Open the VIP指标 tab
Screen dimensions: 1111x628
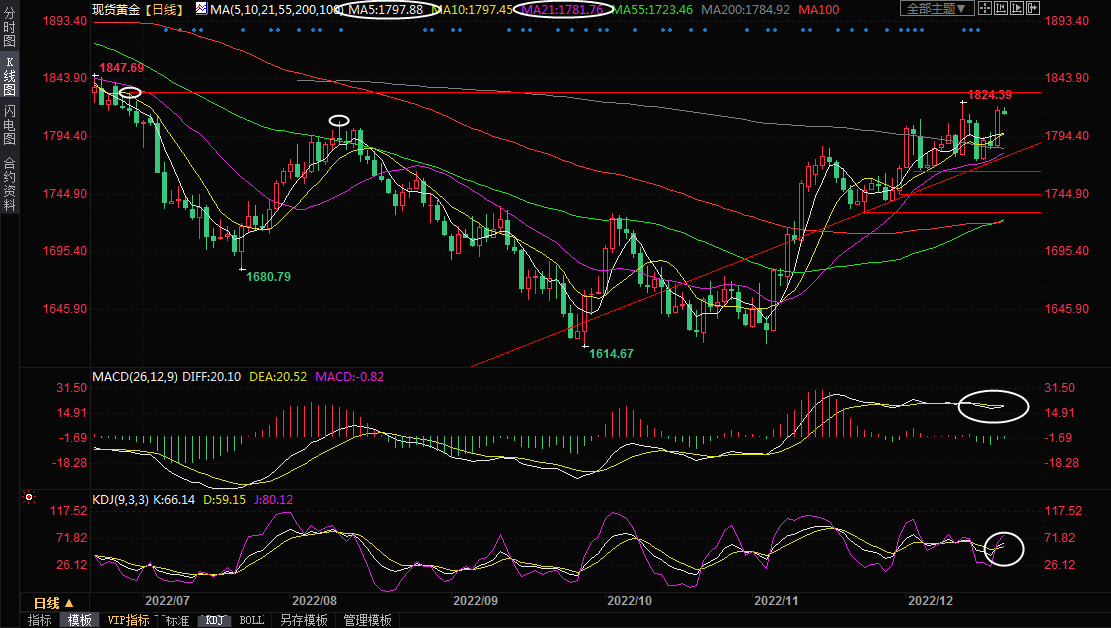128,620
